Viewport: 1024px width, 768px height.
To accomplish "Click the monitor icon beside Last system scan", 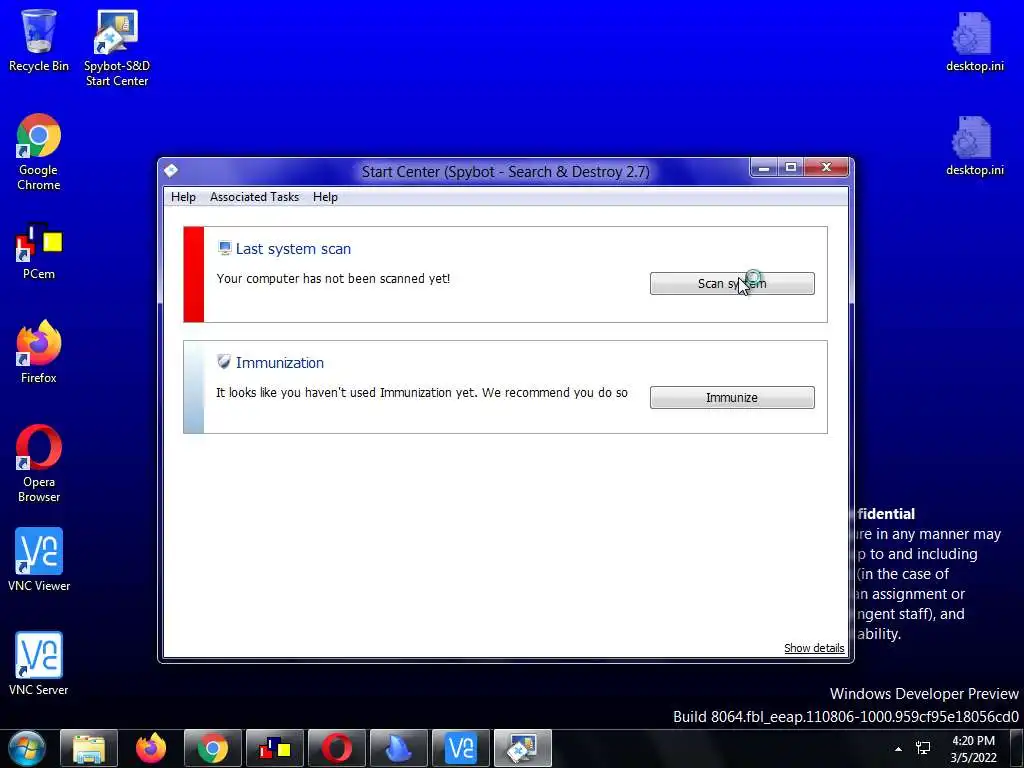I will [225, 248].
